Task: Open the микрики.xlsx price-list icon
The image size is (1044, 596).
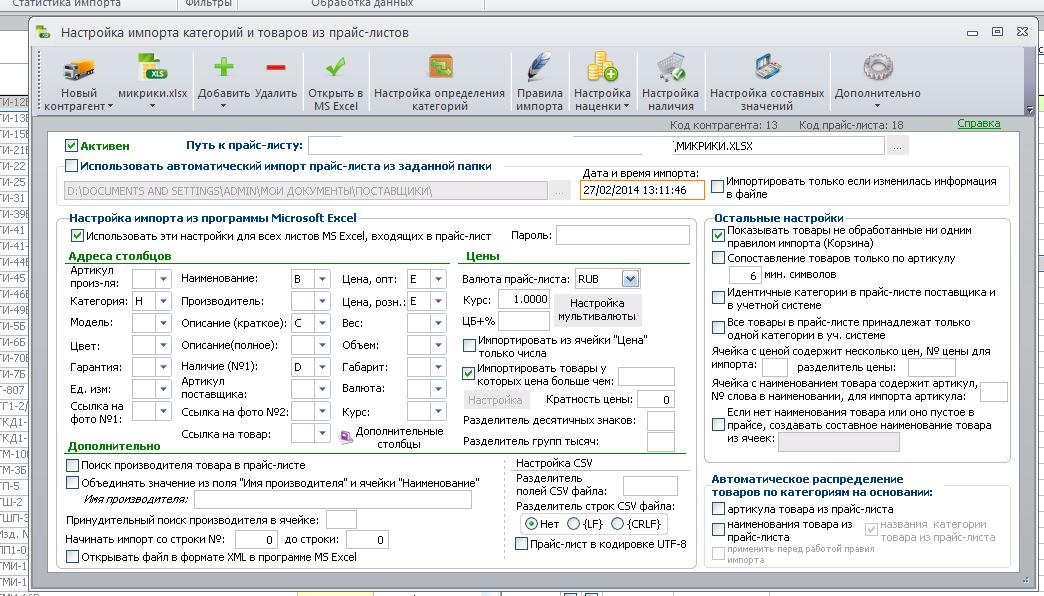Action: pyautogui.click(x=152, y=69)
